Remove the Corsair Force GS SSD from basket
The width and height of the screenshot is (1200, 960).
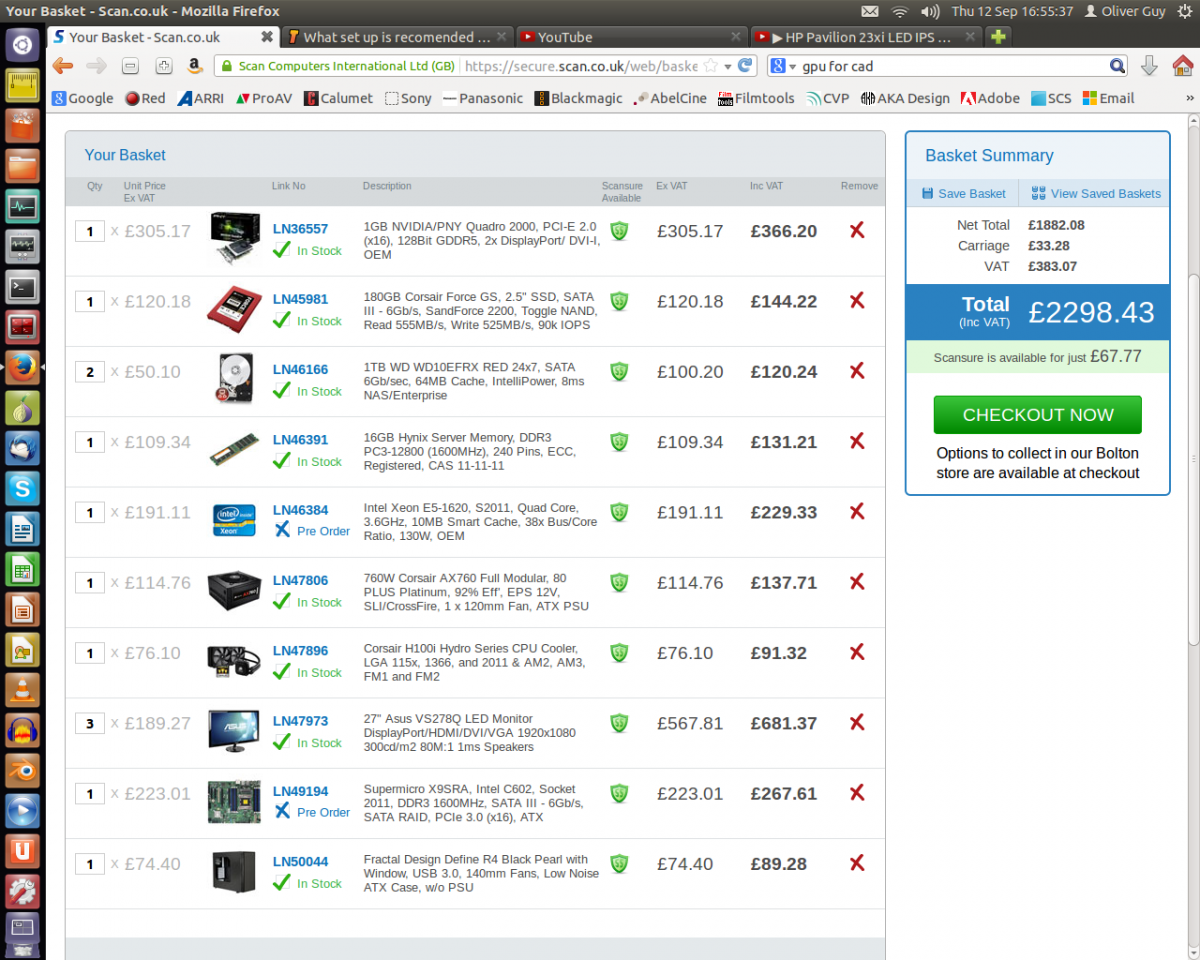point(857,301)
